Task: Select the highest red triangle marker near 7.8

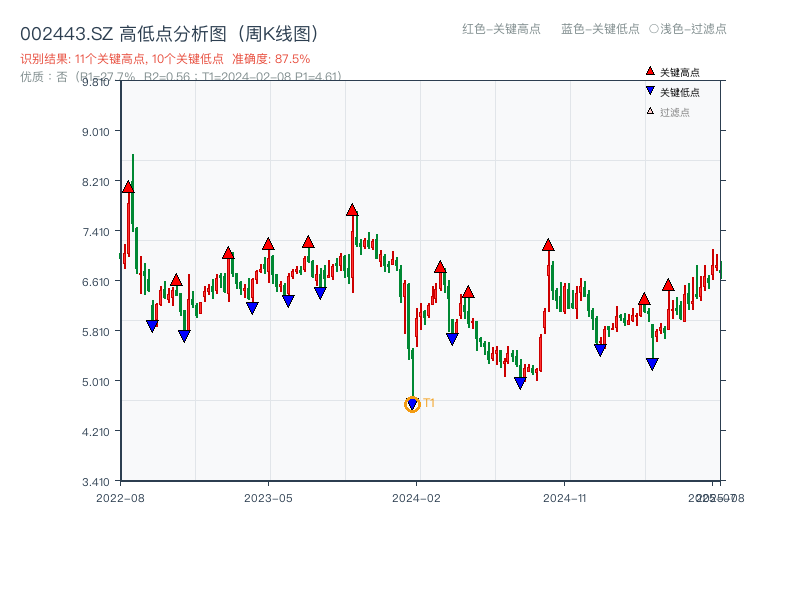Action: point(352,210)
